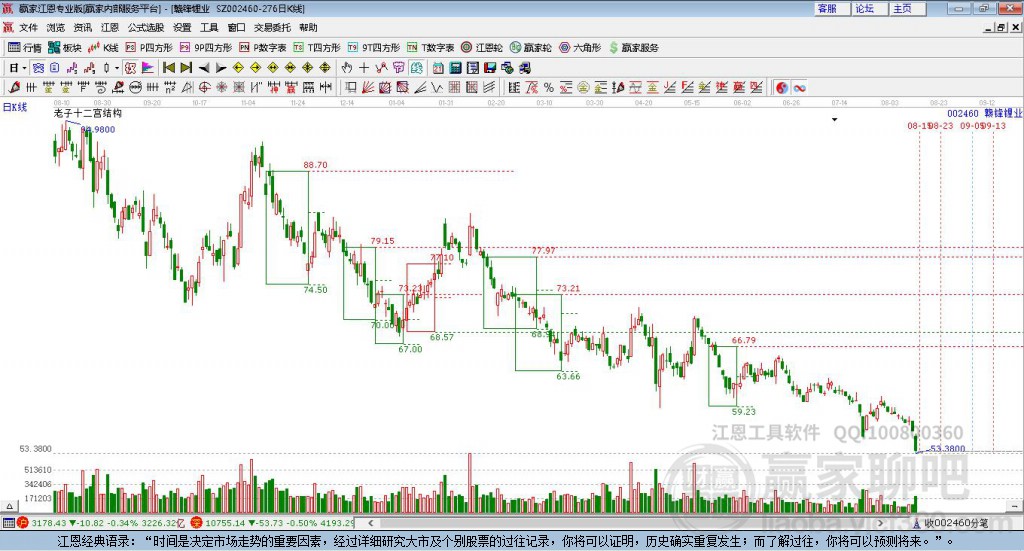Click the colorful flag icon

click(148, 68)
